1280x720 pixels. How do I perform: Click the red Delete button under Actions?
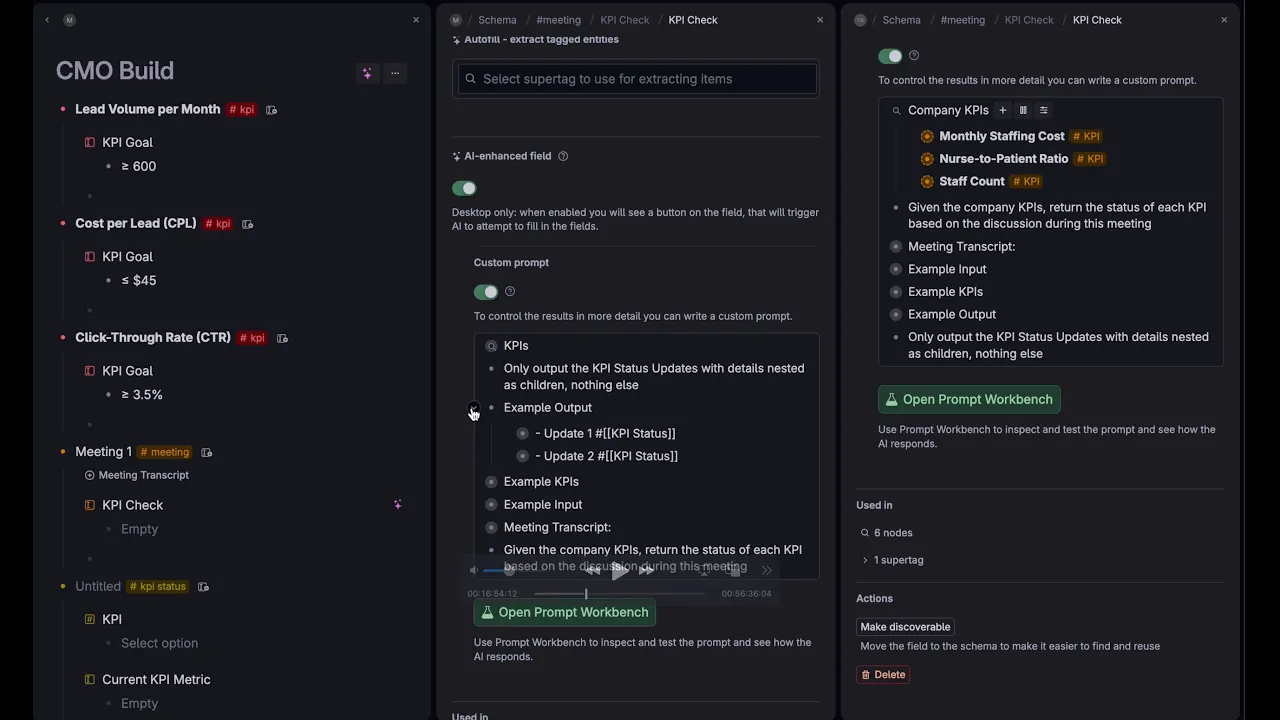point(883,674)
